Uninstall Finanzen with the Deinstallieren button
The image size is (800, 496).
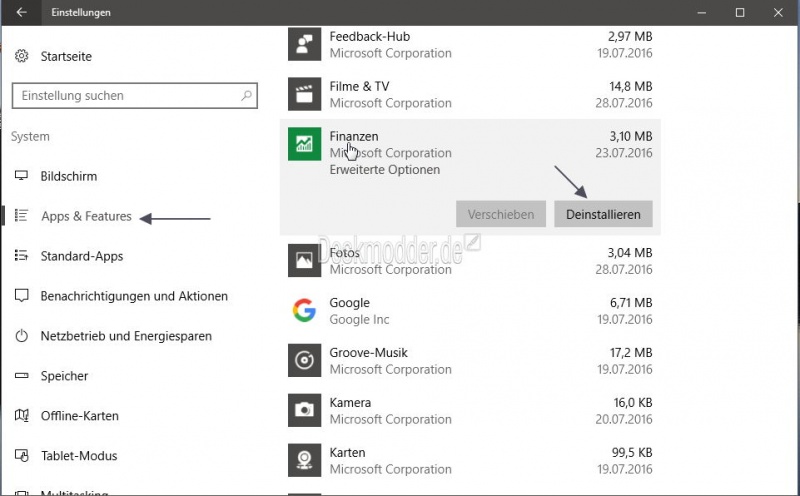[x=603, y=214]
